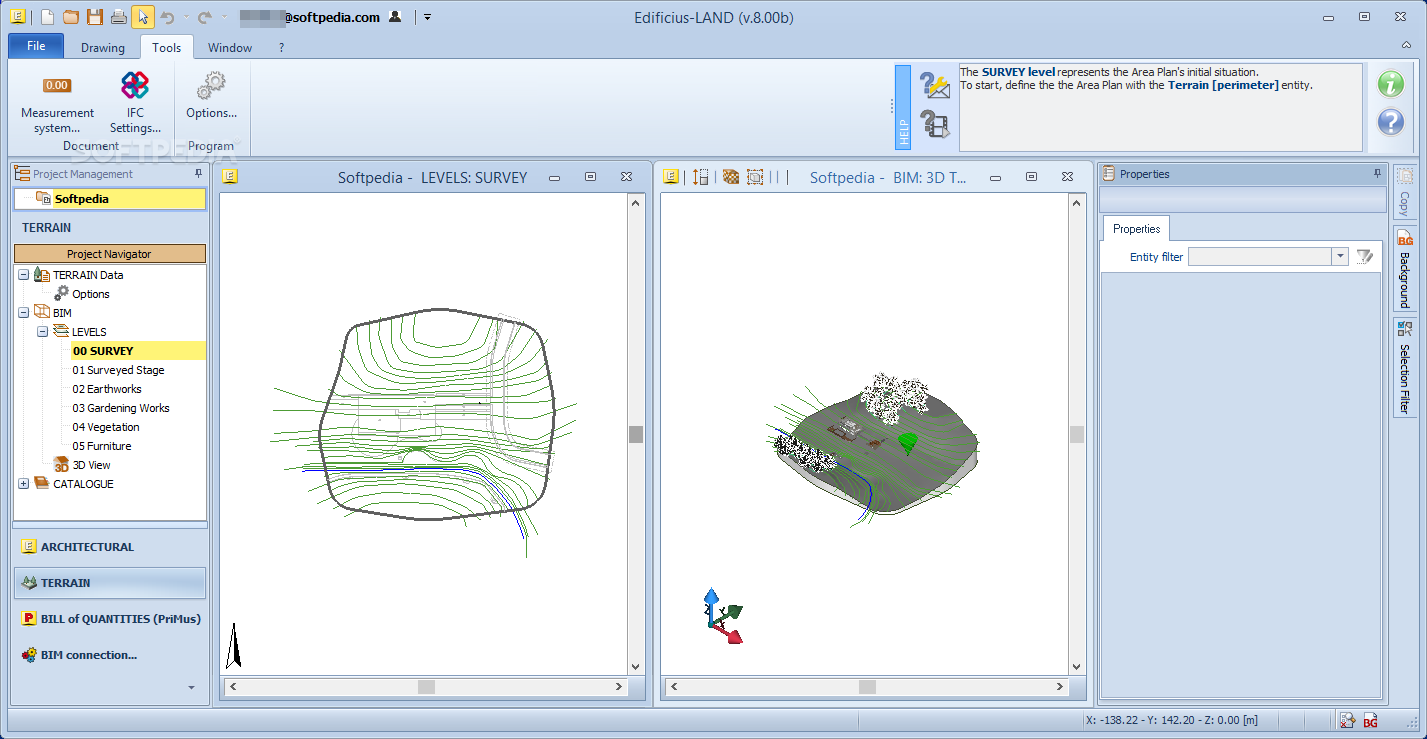This screenshot has height=739, width=1427.
Task: Collapse the TERRAIN Data tree node
Action: click(23, 275)
